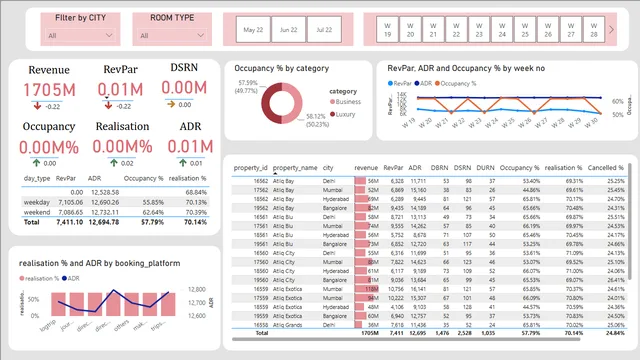Viewport: 640px width, 360px height.
Task: Click the Business segment of donut chart
Action: click(x=297, y=104)
